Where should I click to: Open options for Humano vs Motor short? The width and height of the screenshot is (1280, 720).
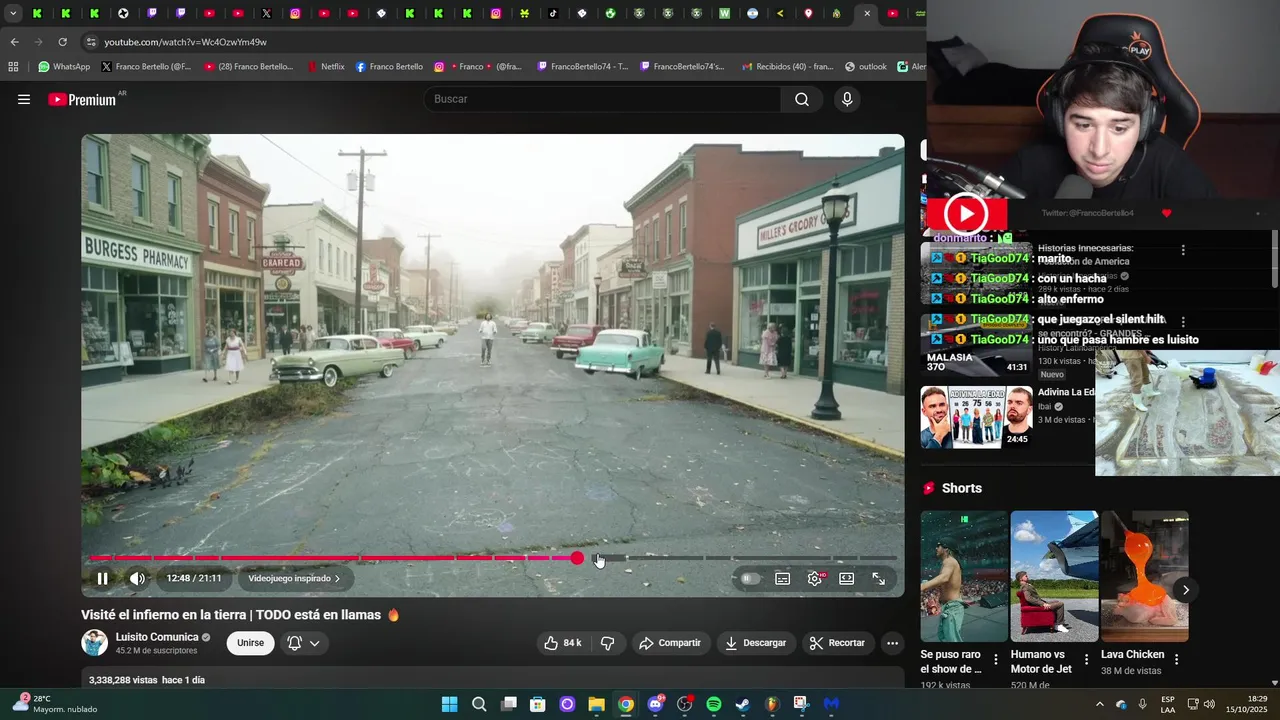(x=1085, y=660)
